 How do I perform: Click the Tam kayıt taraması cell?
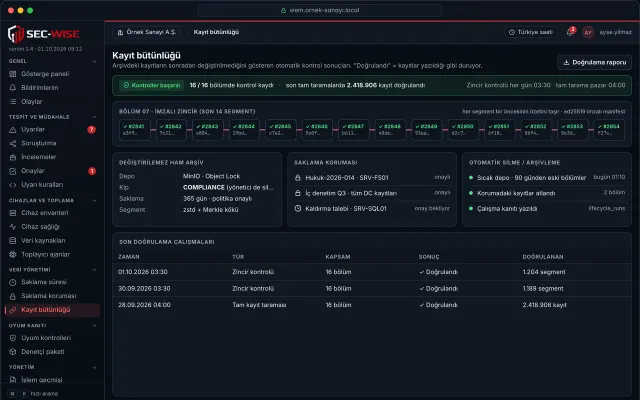coord(259,305)
